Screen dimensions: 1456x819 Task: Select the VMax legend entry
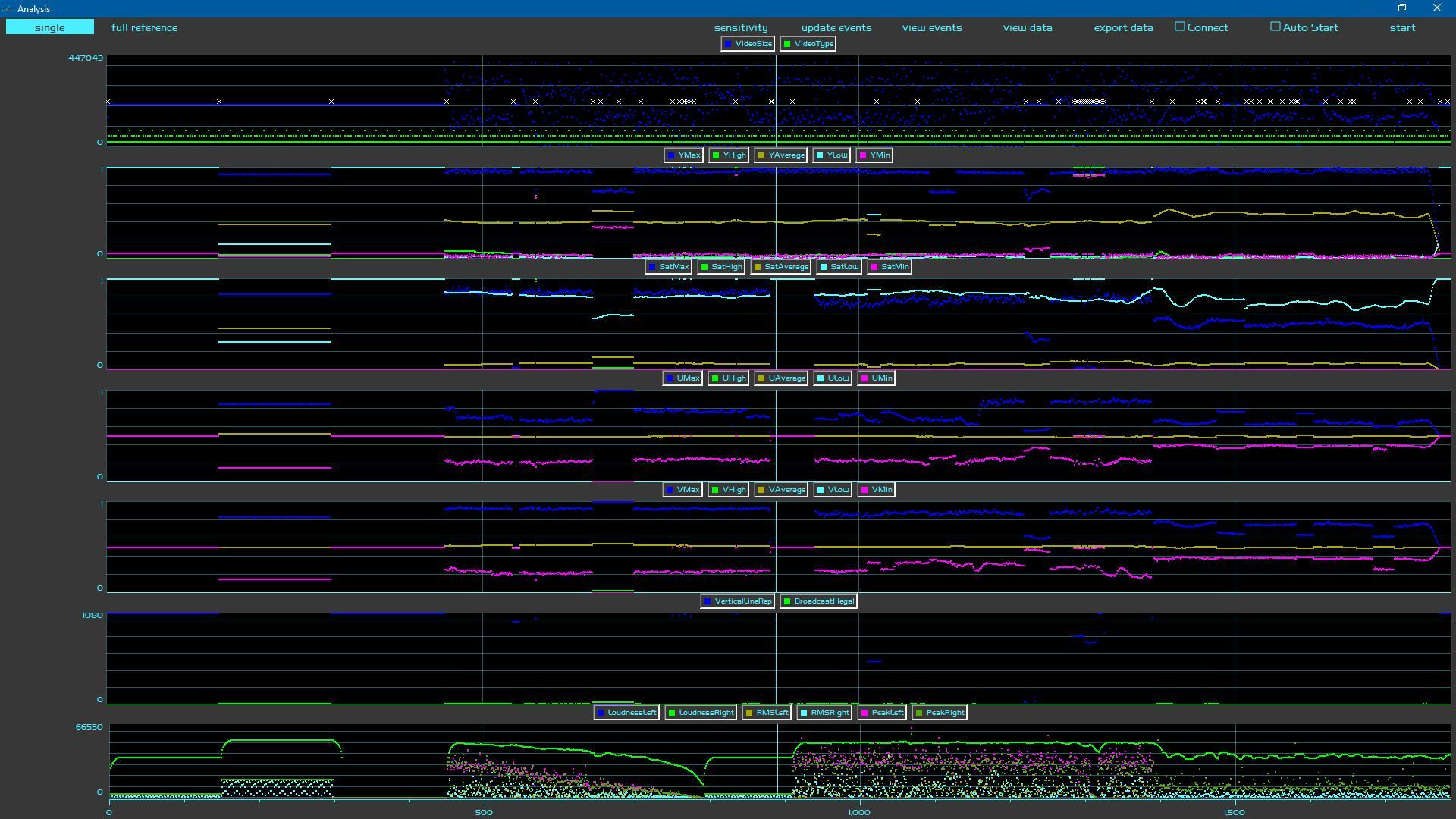coord(682,490)
